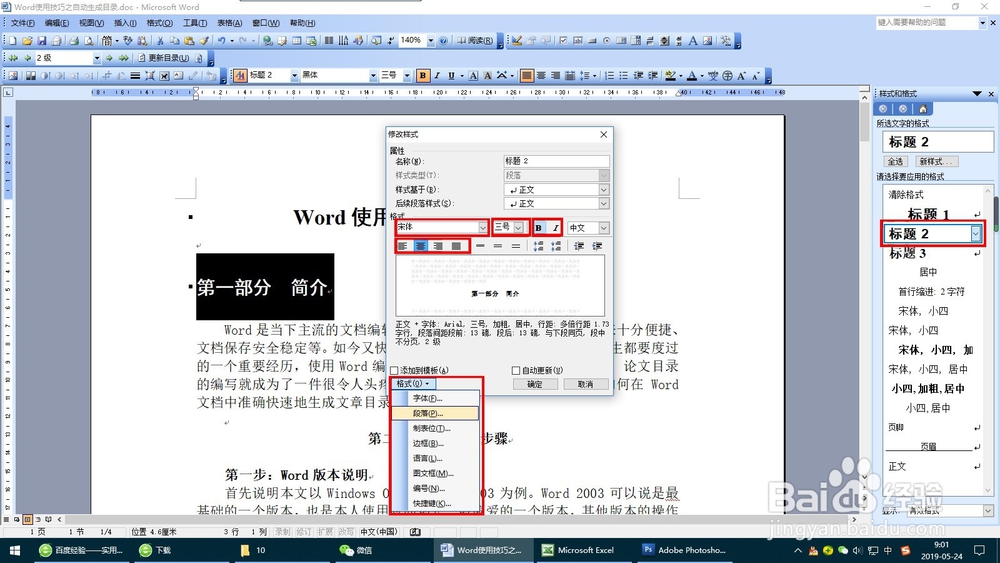The image size is (1000, 563).
Task: Open the zoom 140% dropdown
Action: 430,41
